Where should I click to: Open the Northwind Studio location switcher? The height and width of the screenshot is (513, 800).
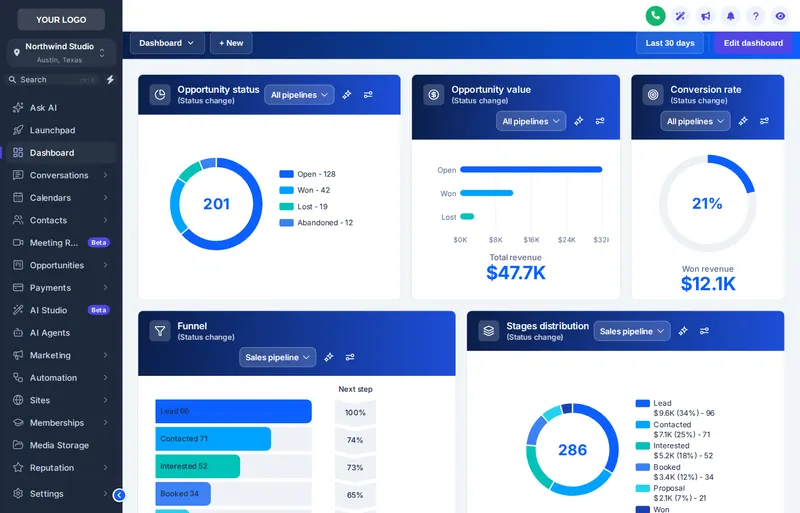click(61, 53)
